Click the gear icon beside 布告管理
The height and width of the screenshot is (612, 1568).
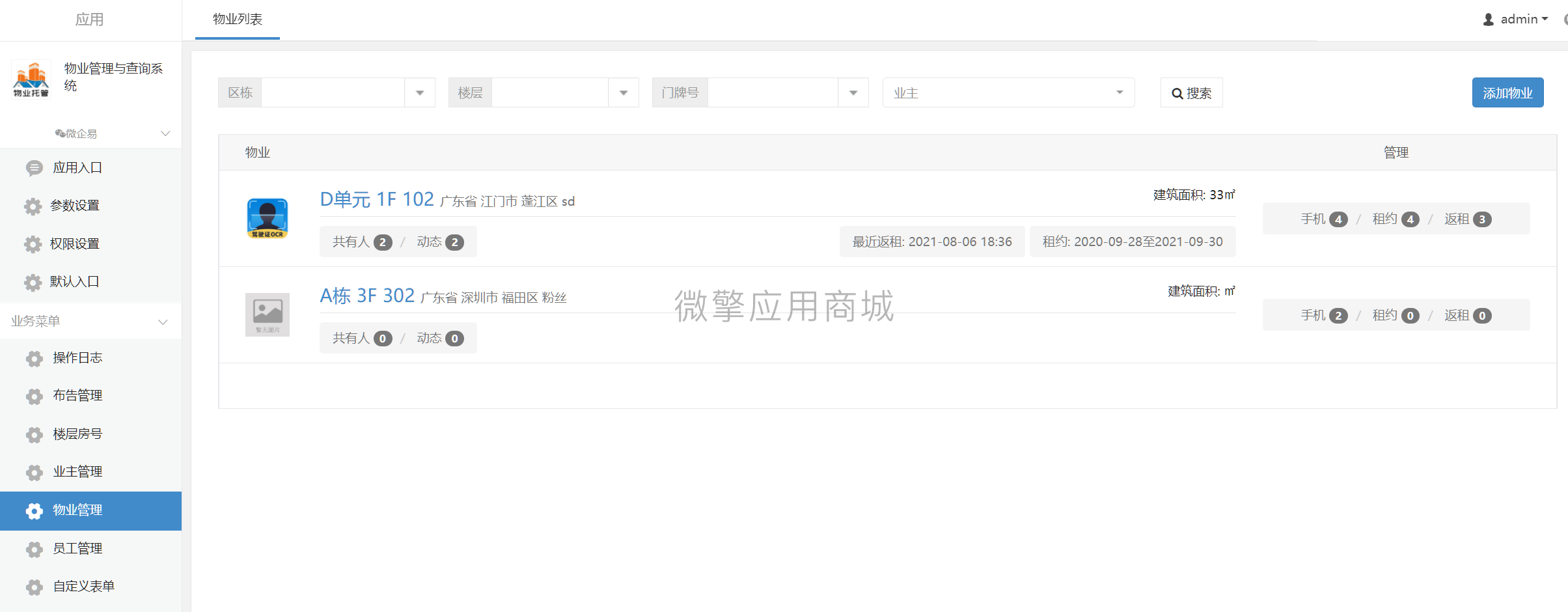34,396
